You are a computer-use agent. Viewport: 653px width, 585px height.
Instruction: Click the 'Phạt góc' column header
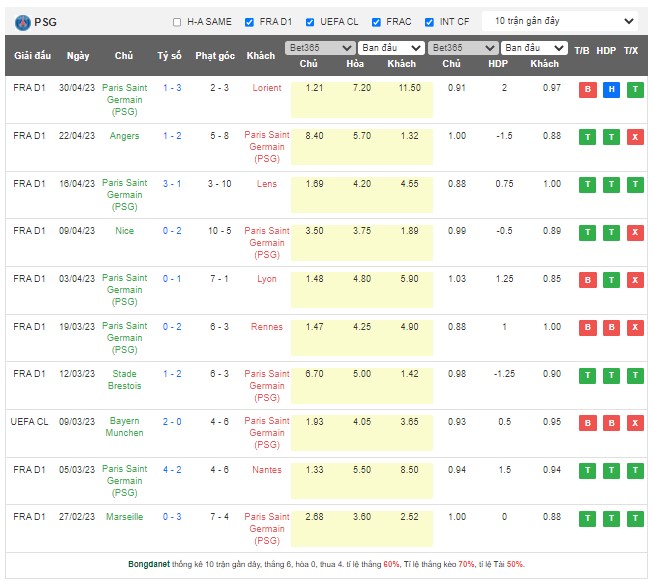pyautogui.click(x=215, y=56)
